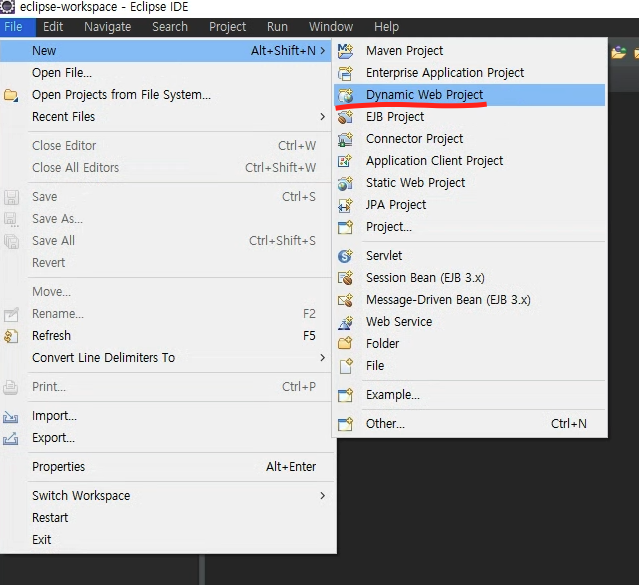
Task: Open the Window menu
Action: pos(331,27)
